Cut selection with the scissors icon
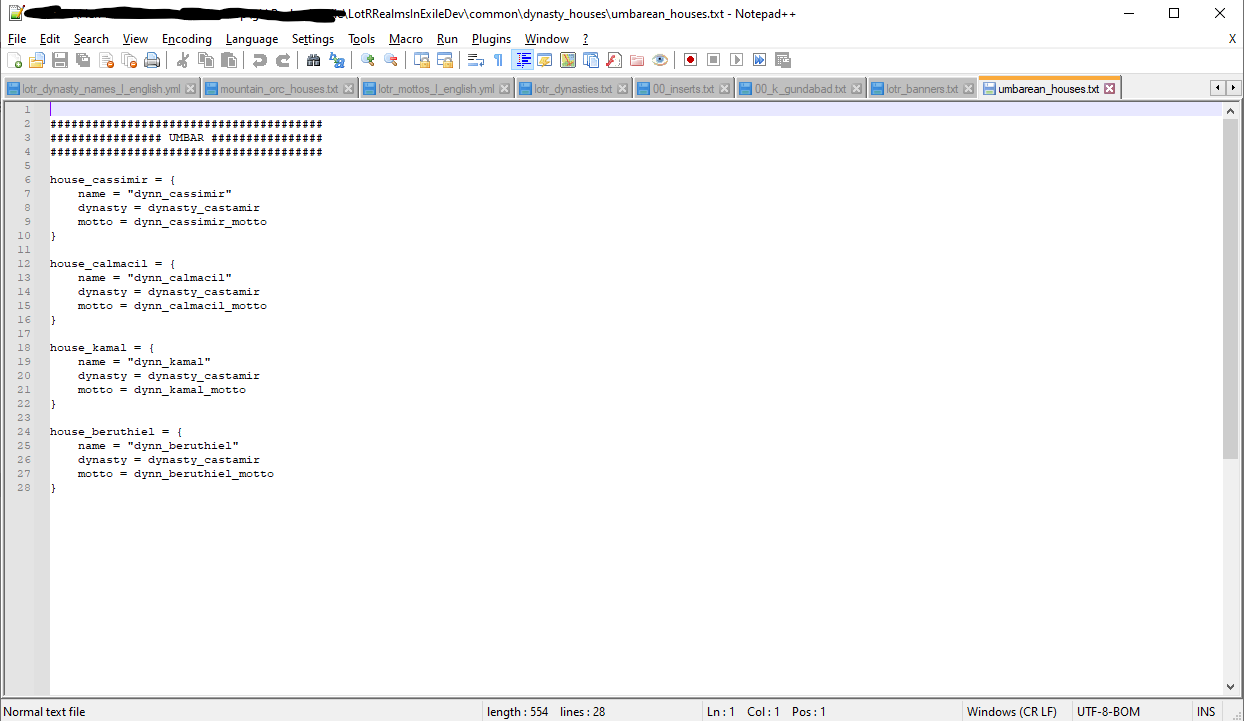Viewport: 1244px width, 721px height. click(183, 60)
